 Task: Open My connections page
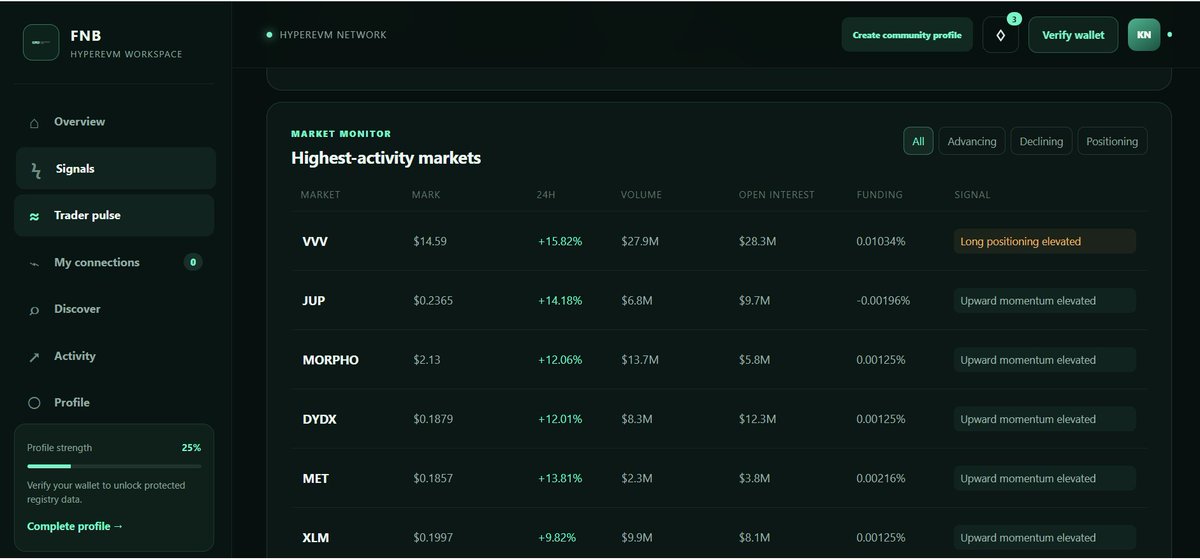(115, 262)
